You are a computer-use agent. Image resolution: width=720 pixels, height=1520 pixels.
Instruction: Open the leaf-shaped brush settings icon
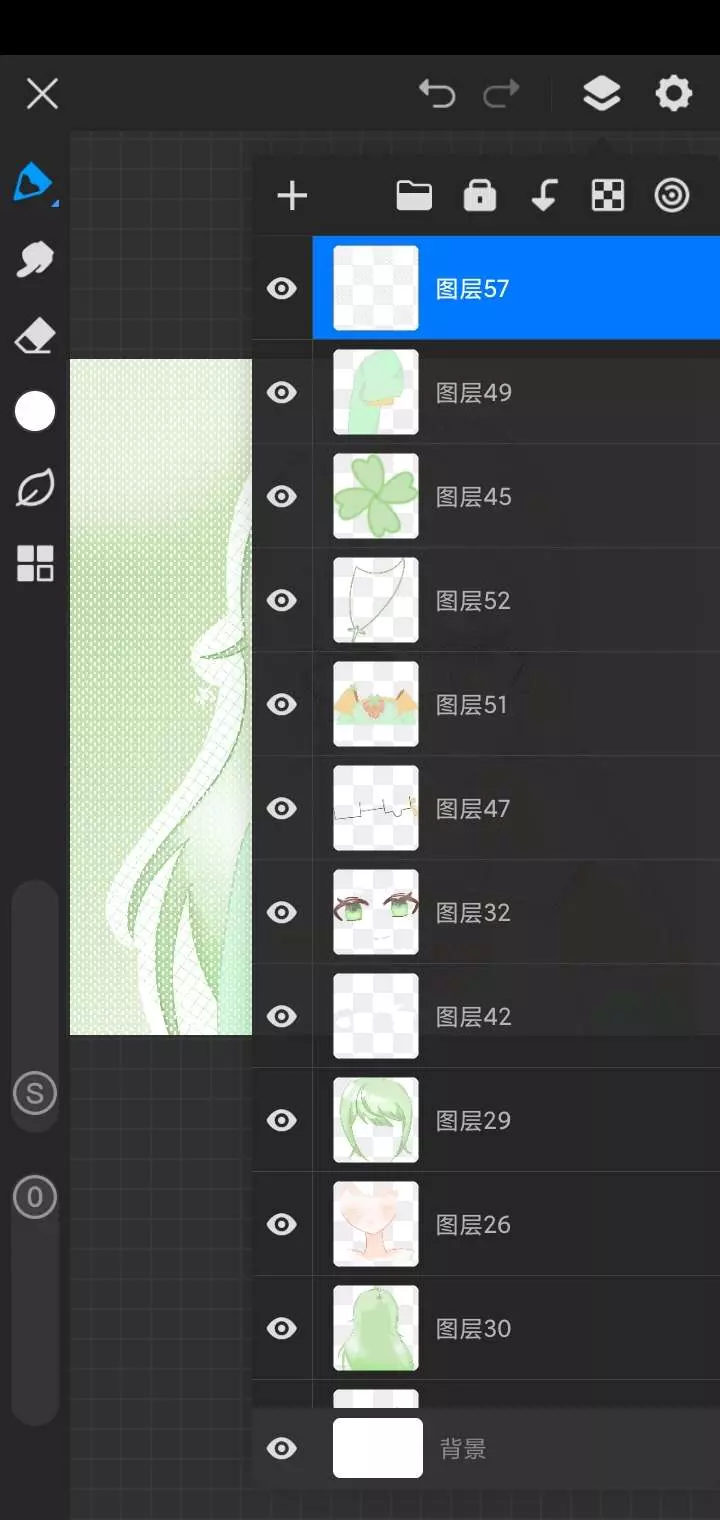point(35,489)
